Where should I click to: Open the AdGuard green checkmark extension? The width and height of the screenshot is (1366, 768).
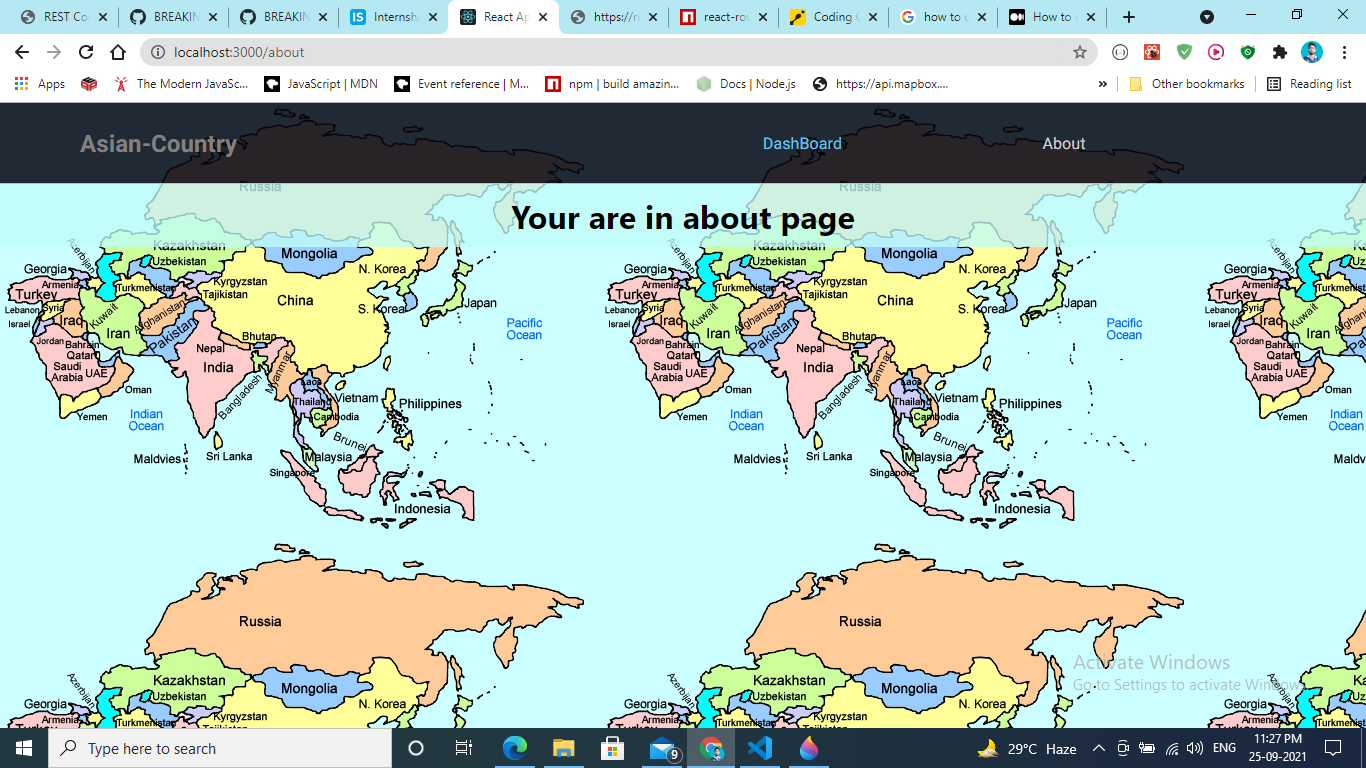tap(1184, 52)
